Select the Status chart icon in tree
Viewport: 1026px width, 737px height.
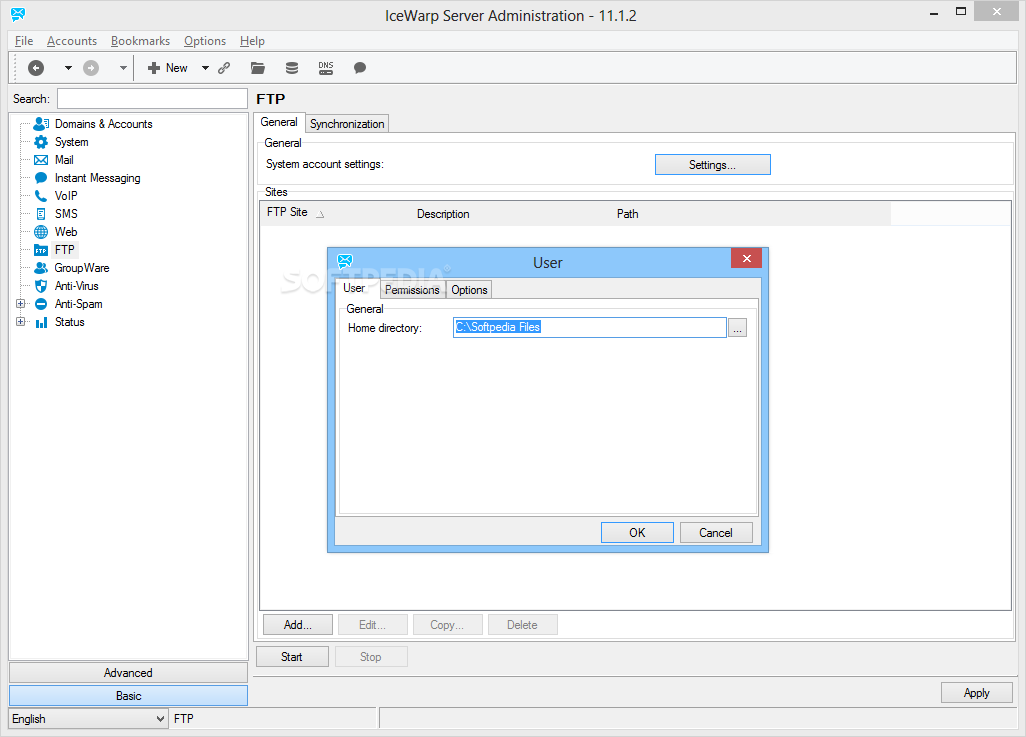click(41, 322)
